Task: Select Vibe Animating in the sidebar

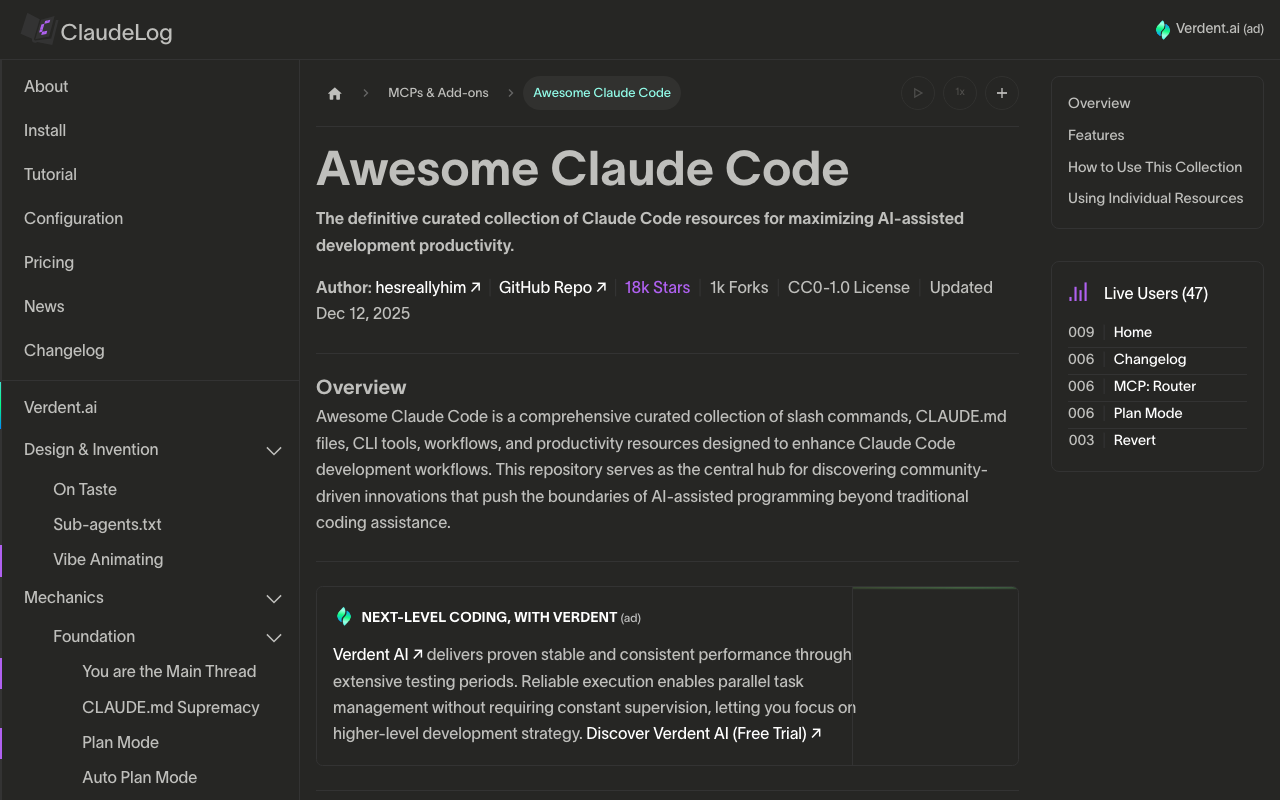Action: (108, 559)
